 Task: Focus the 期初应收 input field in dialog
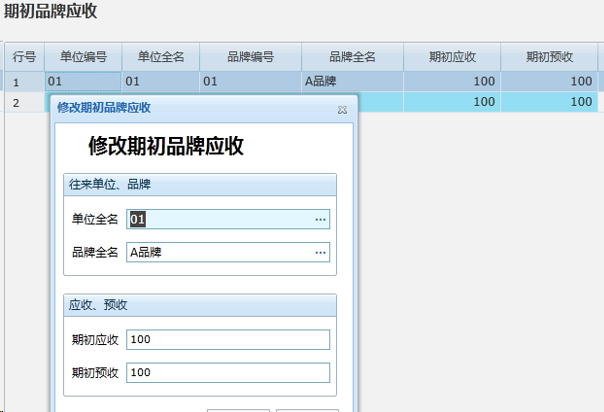pos(228,340)
